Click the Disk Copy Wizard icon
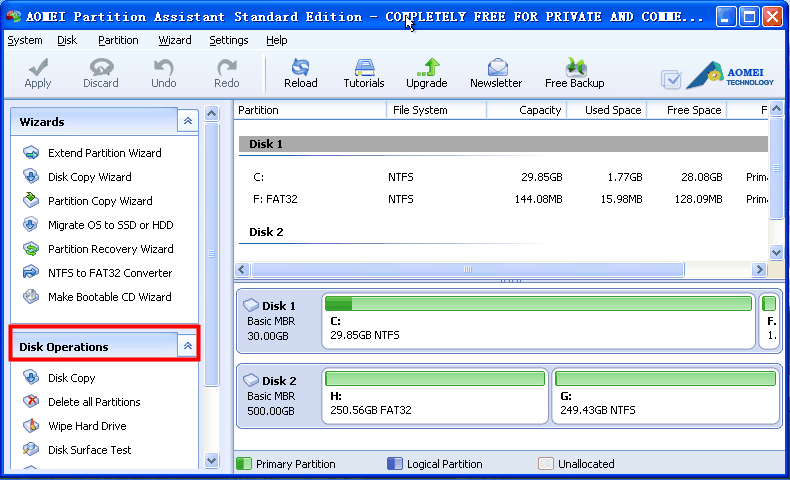 pos(31,176)
